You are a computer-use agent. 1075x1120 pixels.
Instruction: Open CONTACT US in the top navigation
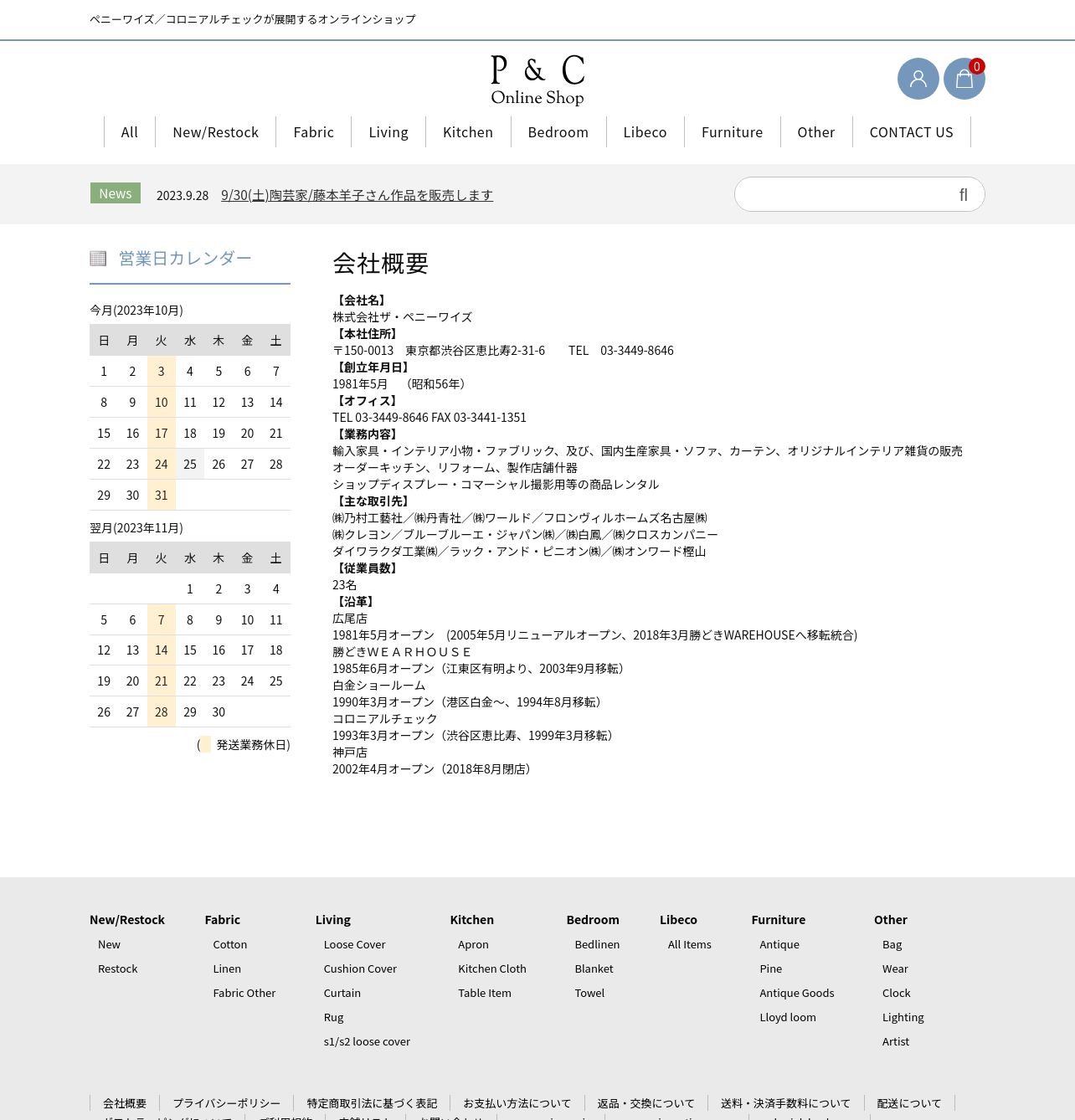tap(911, 132)
